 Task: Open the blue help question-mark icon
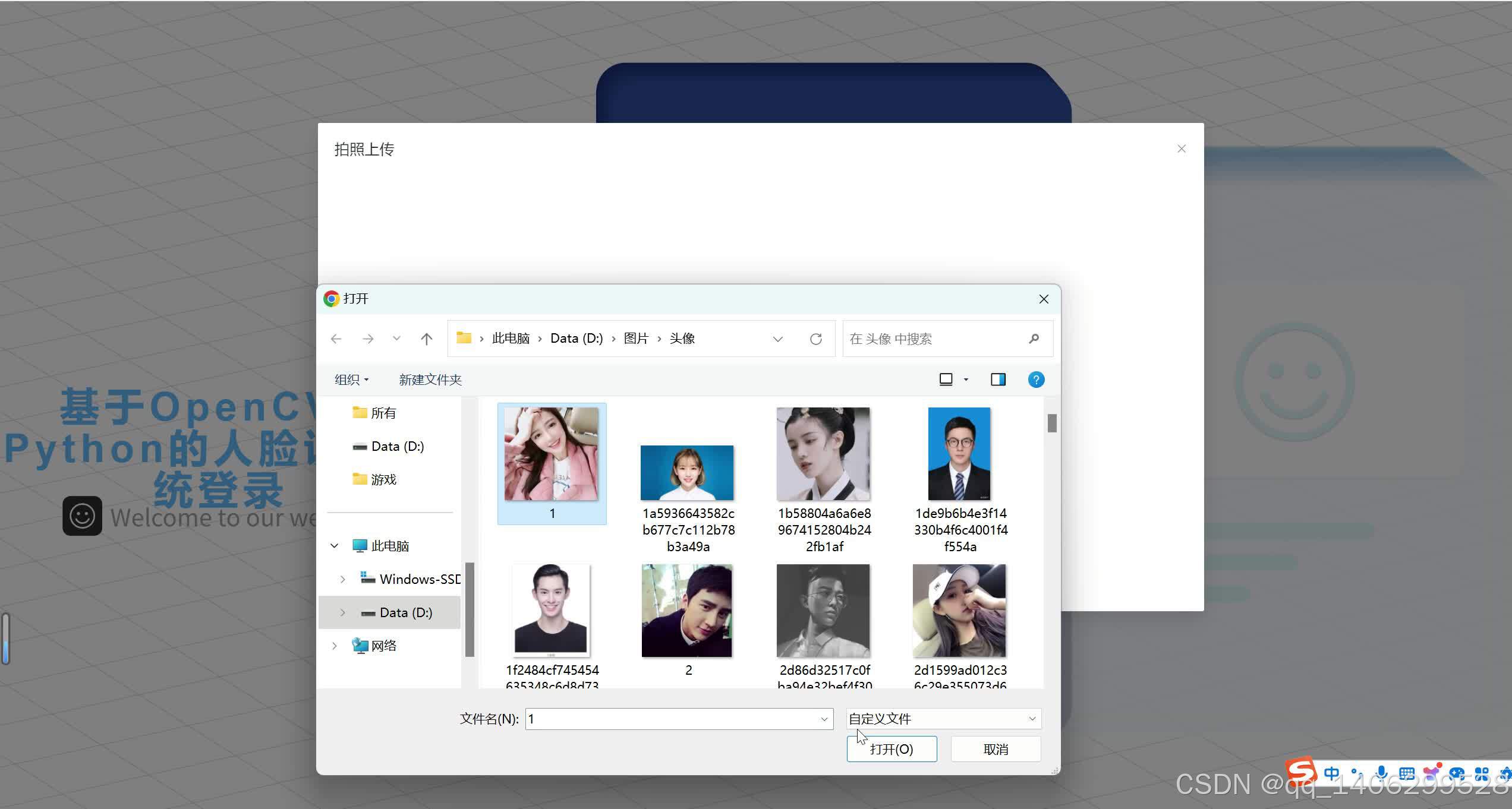[1035, 380]
